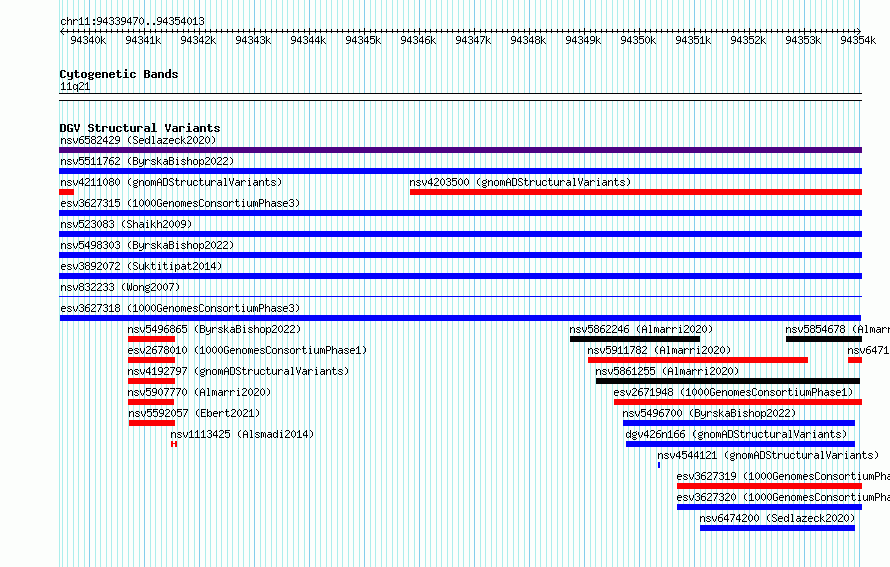Screen dimensions: 890x567
Task: Click the DGV Structural Variants track title
Action: [x=140, y=128]
